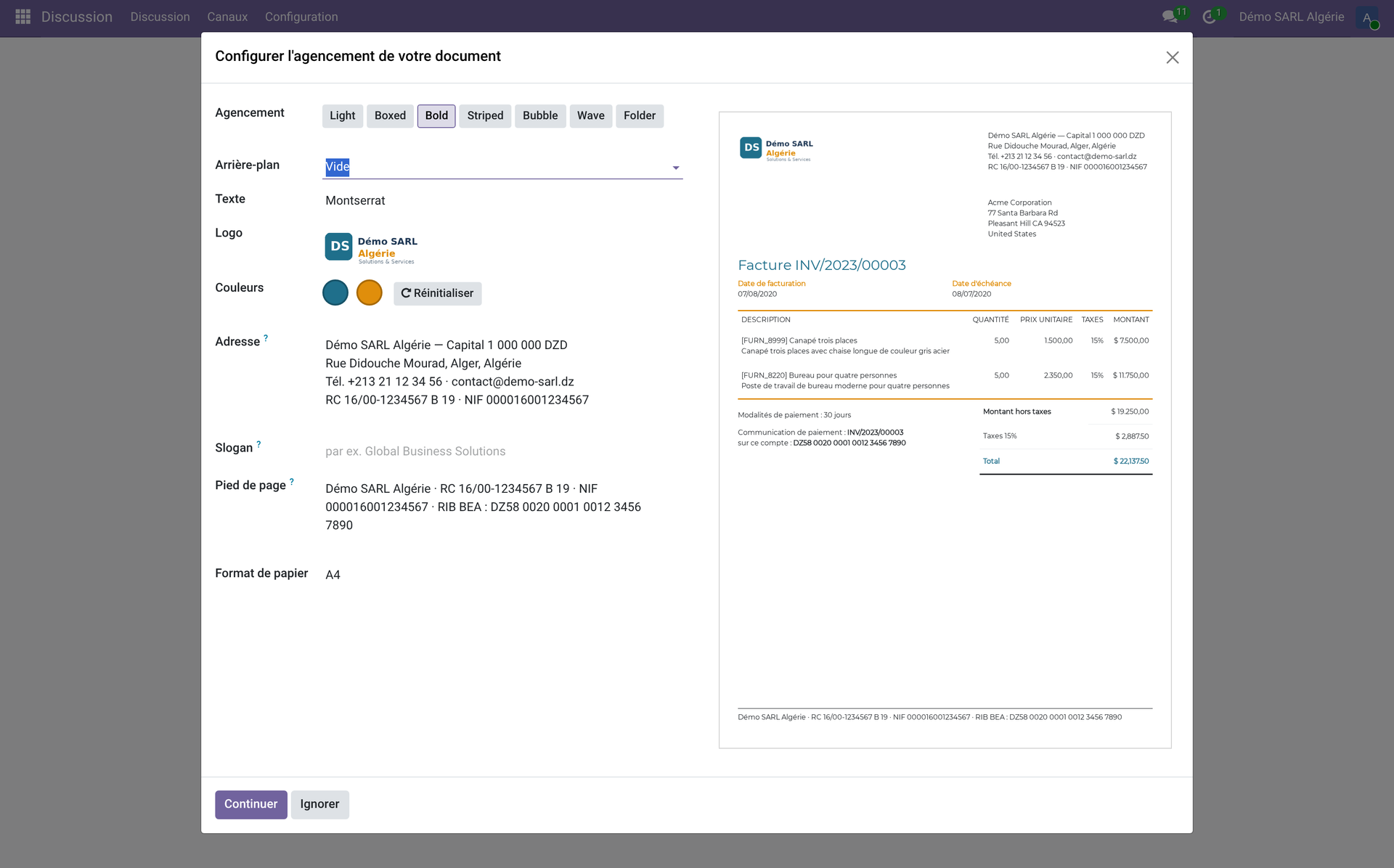Click the Pied de page help question mark
1394x868 pixels.
(292, 482)
